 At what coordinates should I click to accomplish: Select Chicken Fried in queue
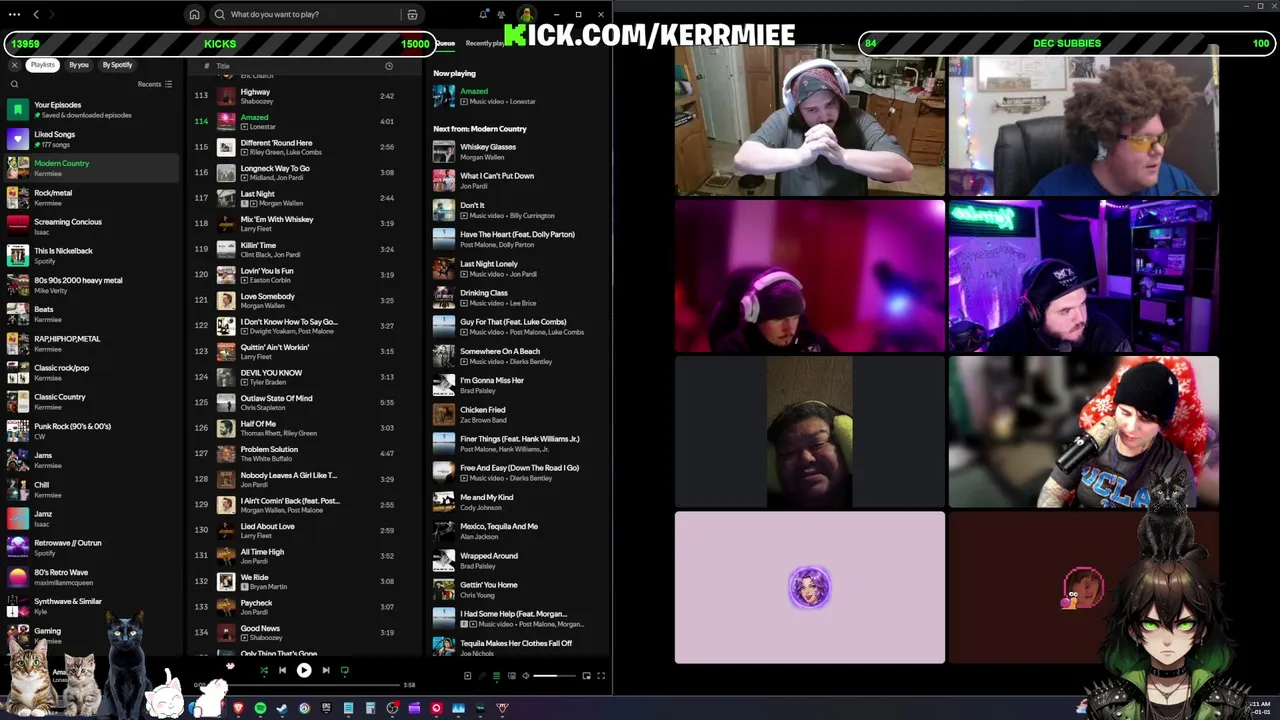pos(515,414)
